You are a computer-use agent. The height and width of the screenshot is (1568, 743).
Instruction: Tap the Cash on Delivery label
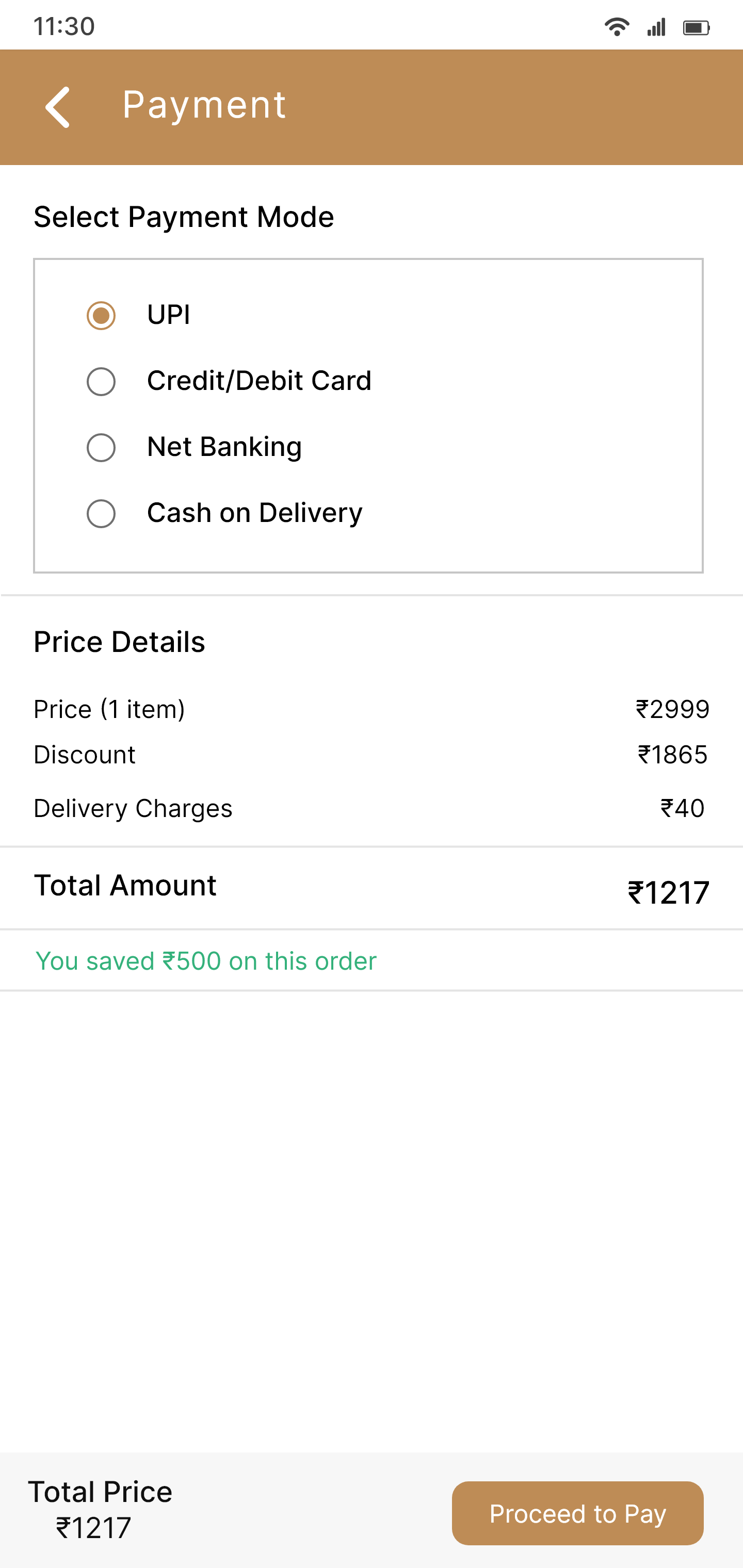click(x=254, y=513)
